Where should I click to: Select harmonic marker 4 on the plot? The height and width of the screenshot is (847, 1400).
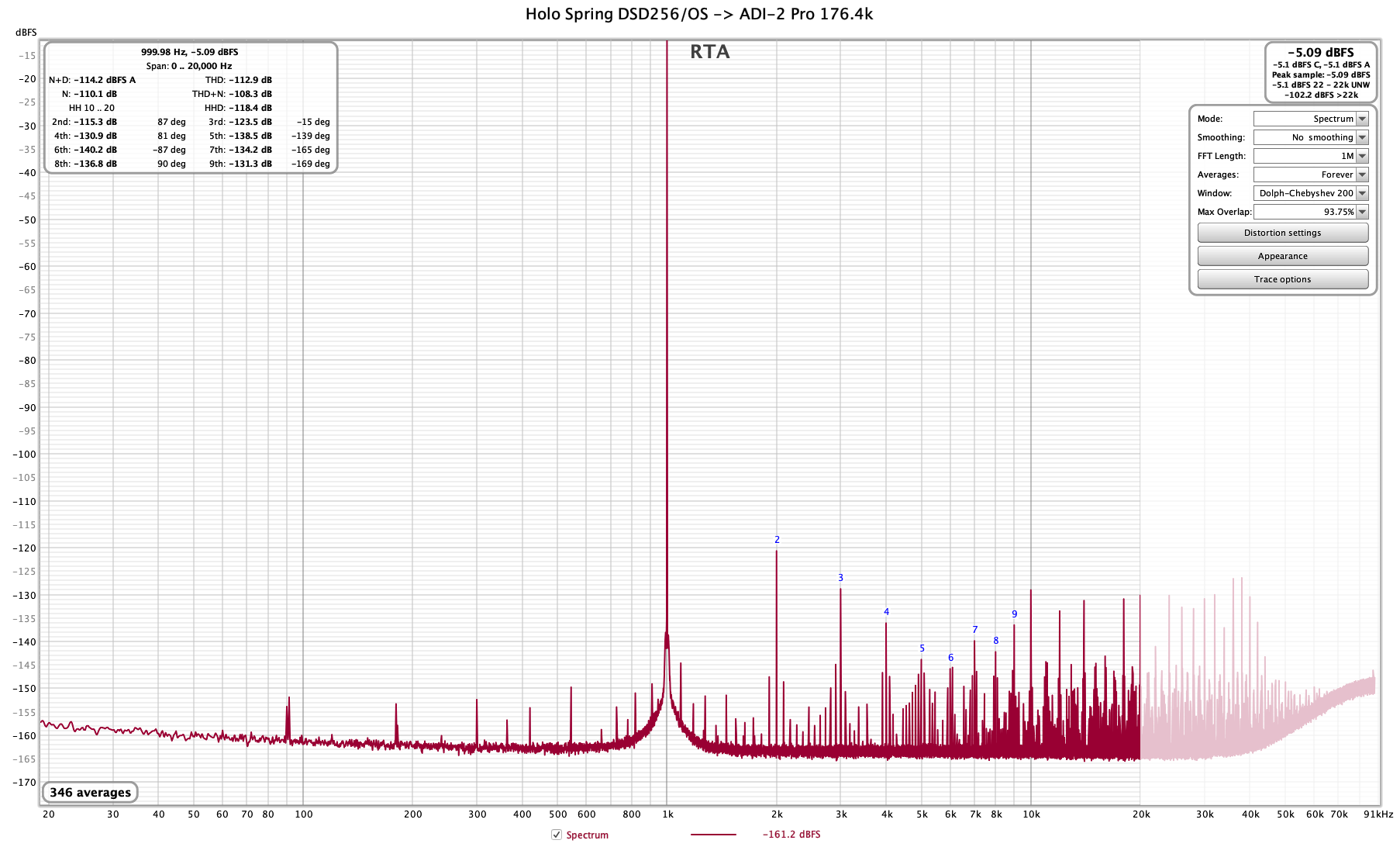(x=886, y=612)
